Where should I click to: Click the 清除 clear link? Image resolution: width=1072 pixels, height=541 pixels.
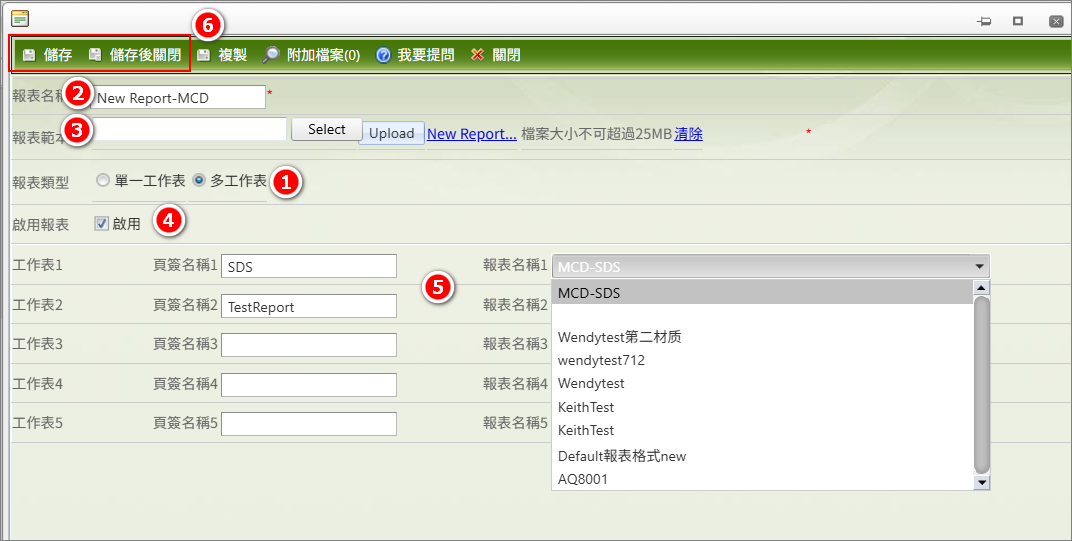click(x=688, y=134)
